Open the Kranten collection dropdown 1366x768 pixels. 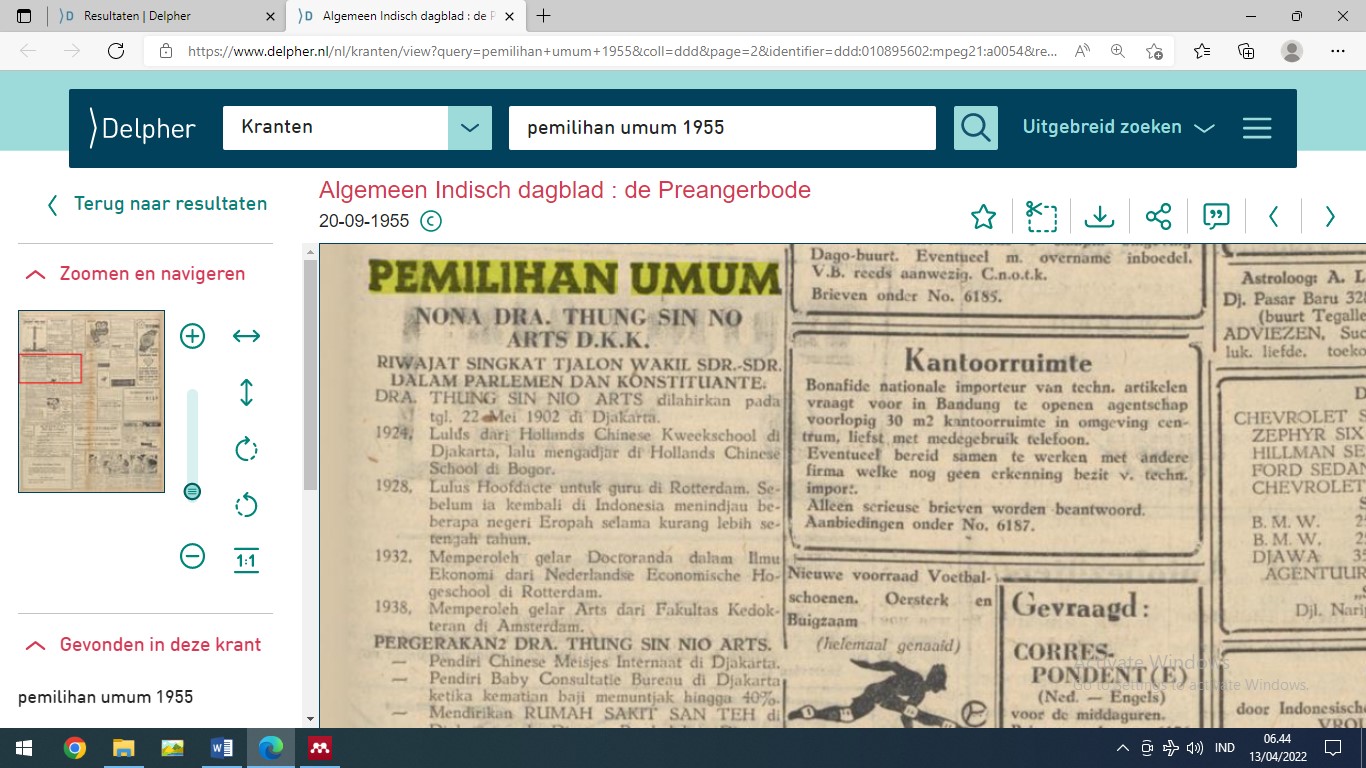(469, 128)
